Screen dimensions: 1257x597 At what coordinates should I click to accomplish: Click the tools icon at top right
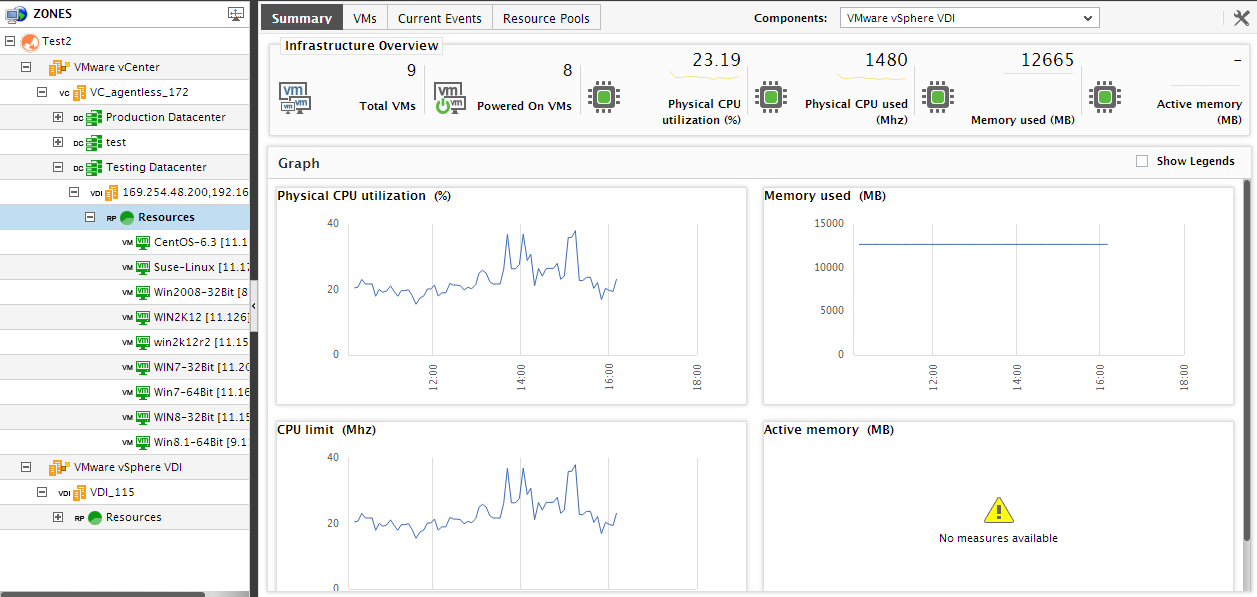(1241, 17)
